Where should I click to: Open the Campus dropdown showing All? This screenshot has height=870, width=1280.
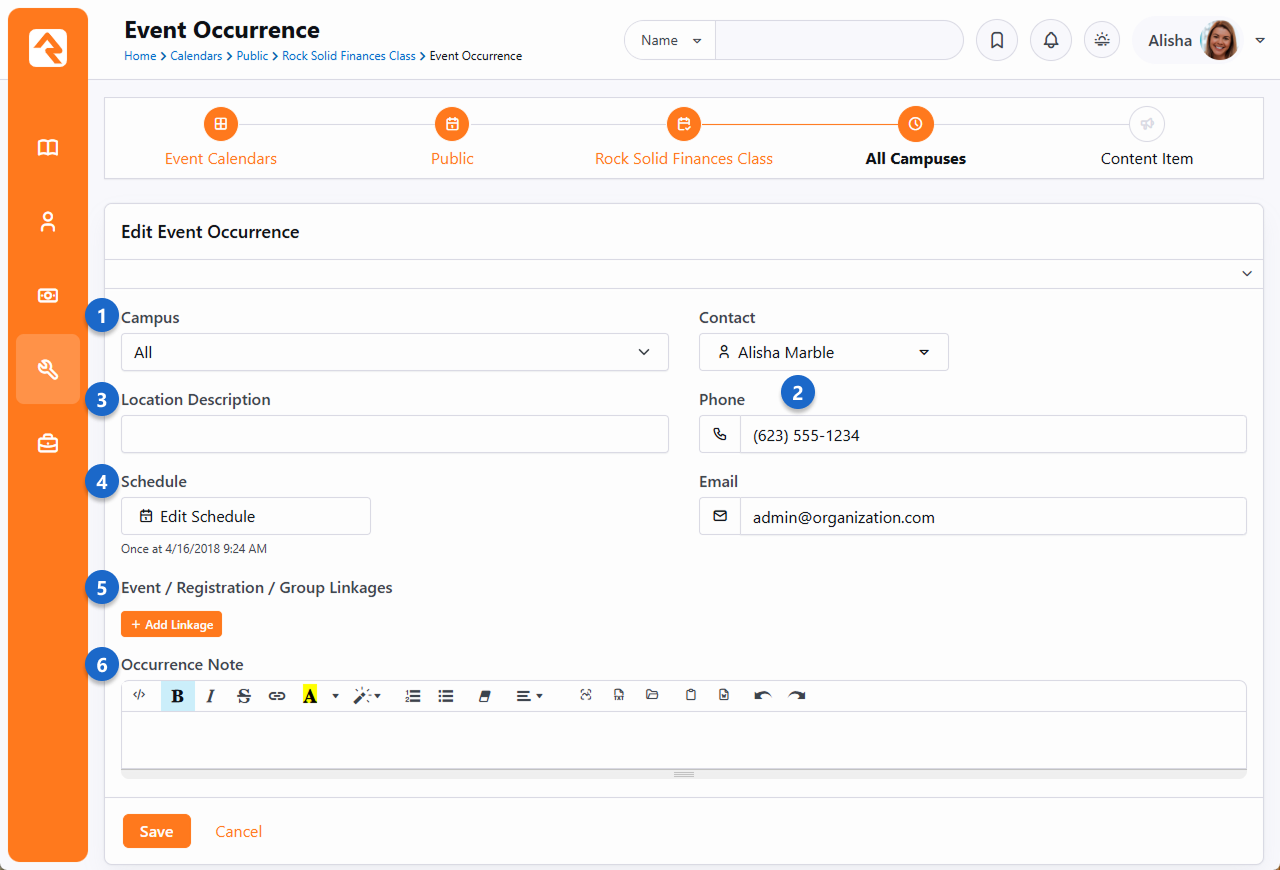click(x=394, y=352)
